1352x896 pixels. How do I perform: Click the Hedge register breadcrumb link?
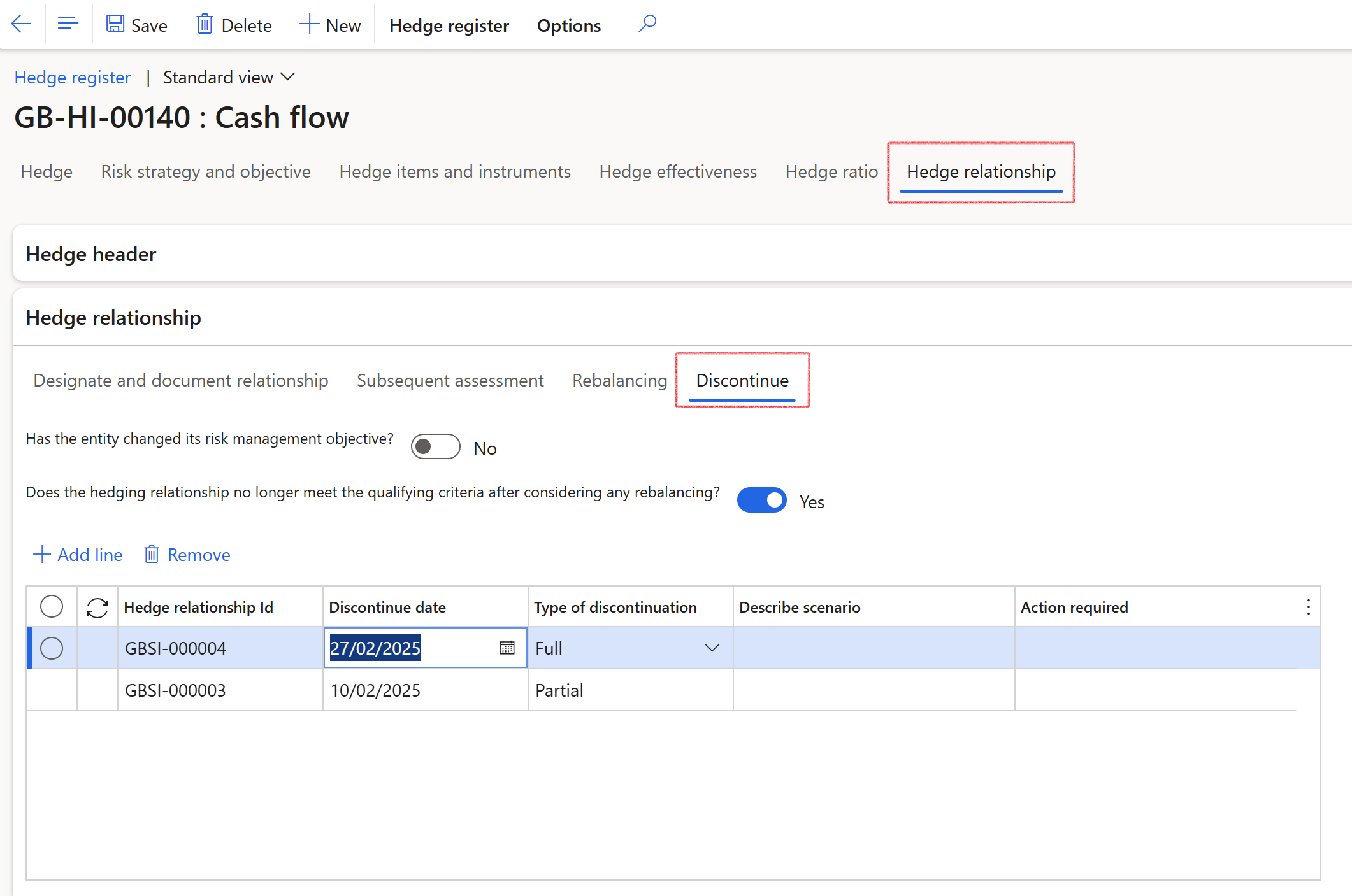click(73, 77)
